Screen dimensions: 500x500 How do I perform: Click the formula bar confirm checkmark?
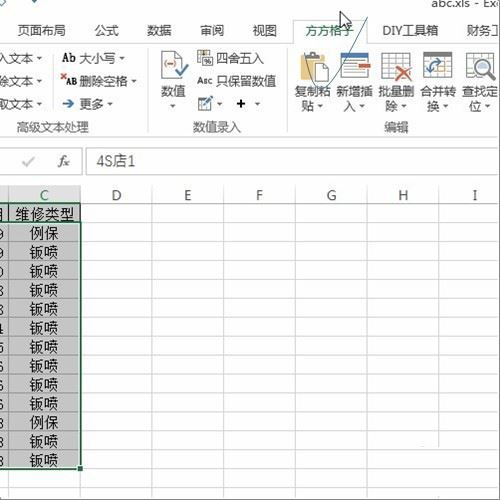(x=28, y=162)
